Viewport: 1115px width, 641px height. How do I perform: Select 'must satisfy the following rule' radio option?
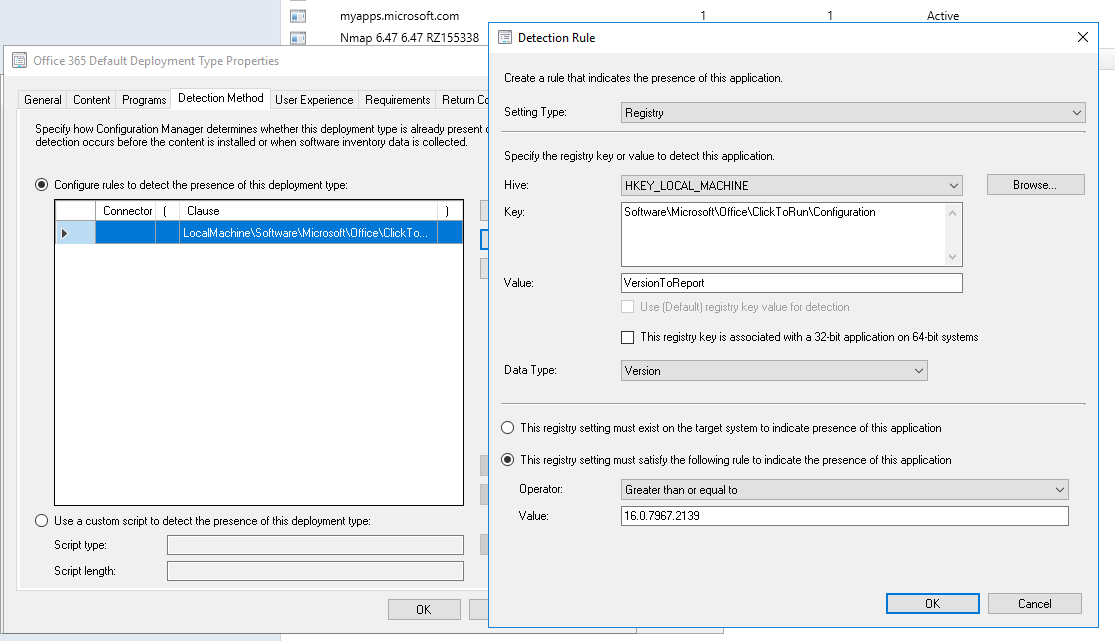tap(508, 460)
